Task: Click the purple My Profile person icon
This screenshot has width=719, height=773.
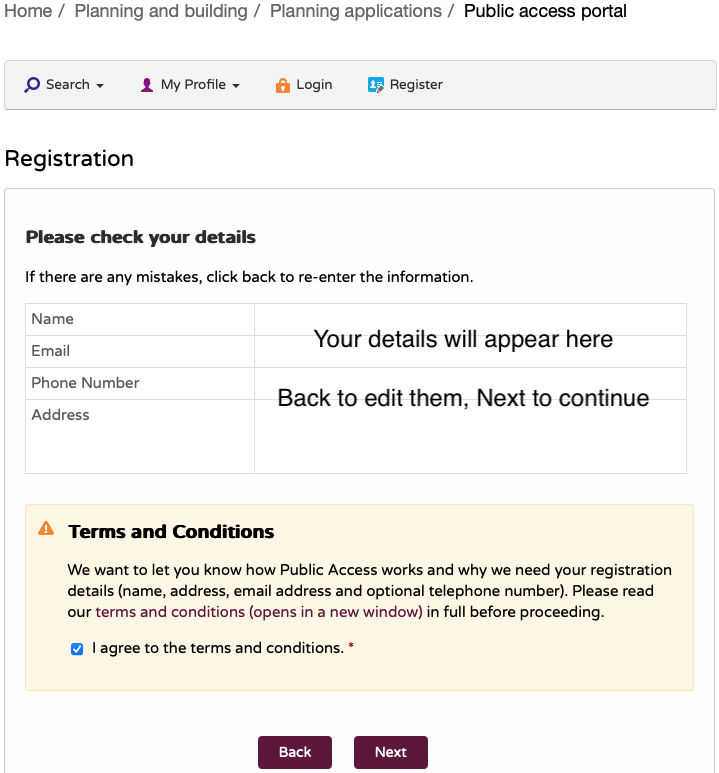Action: coord(147,85)
